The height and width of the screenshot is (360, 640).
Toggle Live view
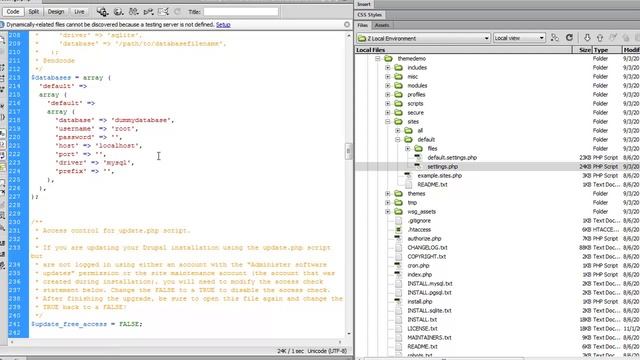(x=79, y=12)
